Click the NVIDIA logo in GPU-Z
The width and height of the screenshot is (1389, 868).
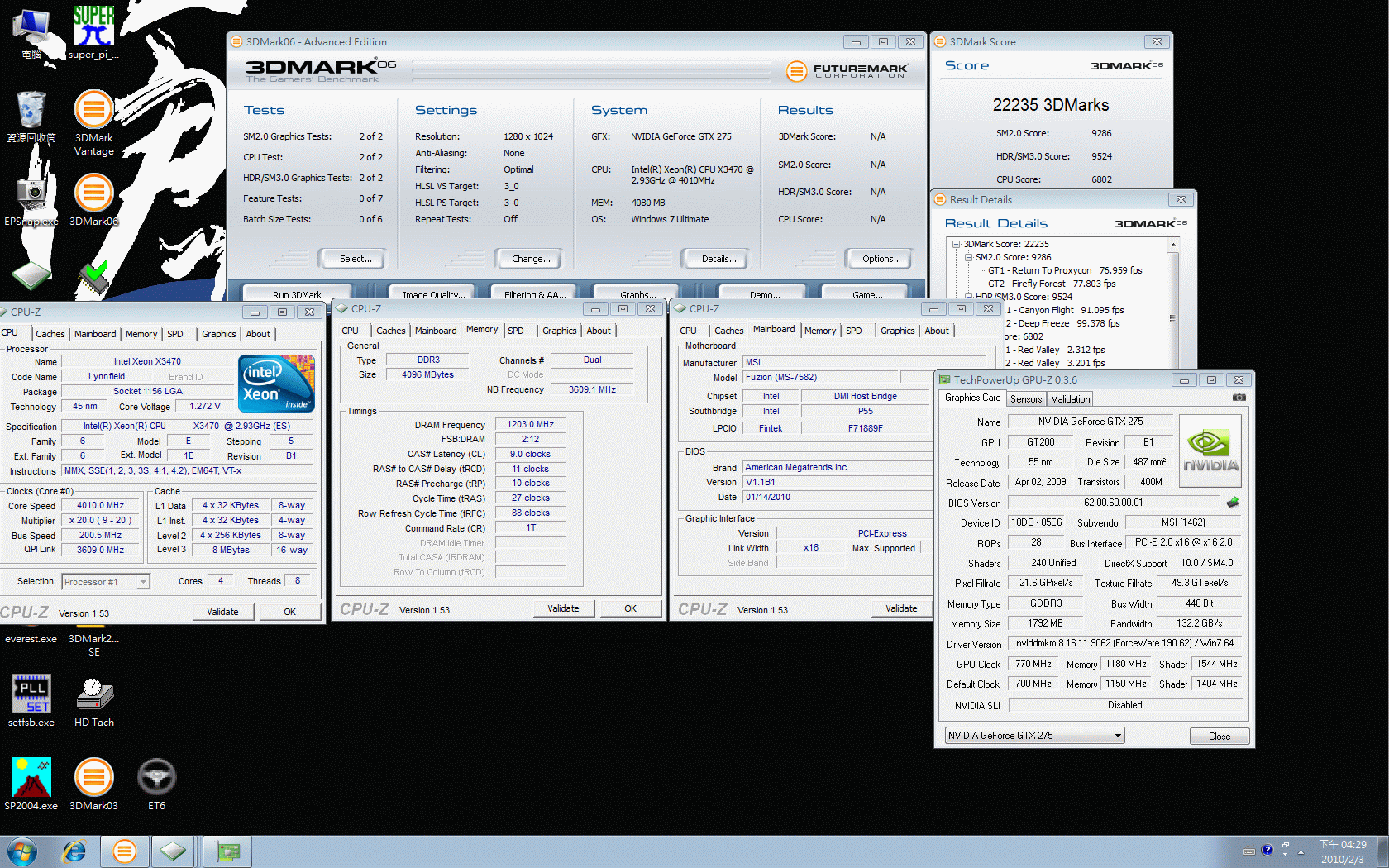tap(1210, 451)
